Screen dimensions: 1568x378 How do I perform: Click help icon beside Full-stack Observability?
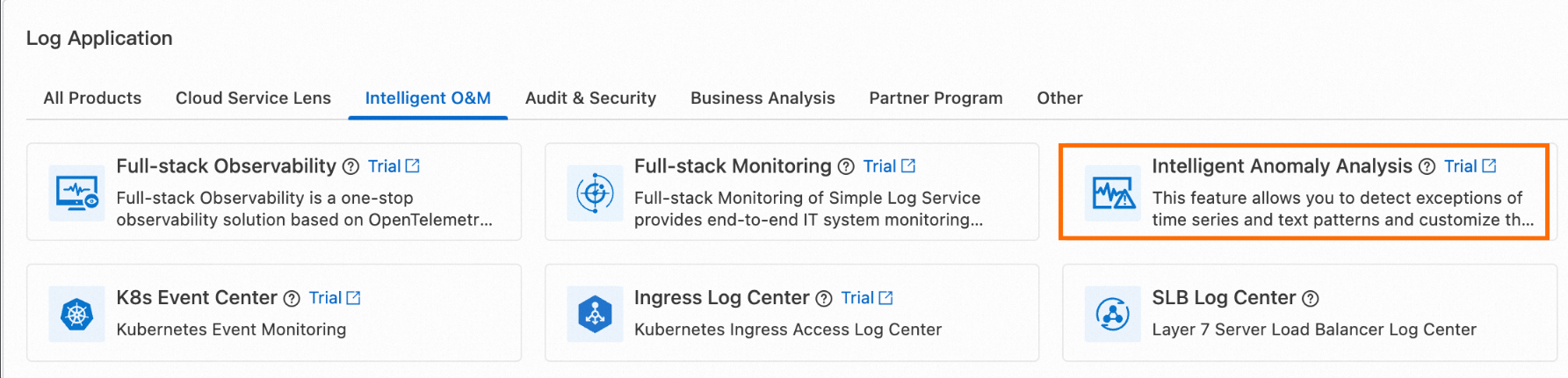(350, 167)
